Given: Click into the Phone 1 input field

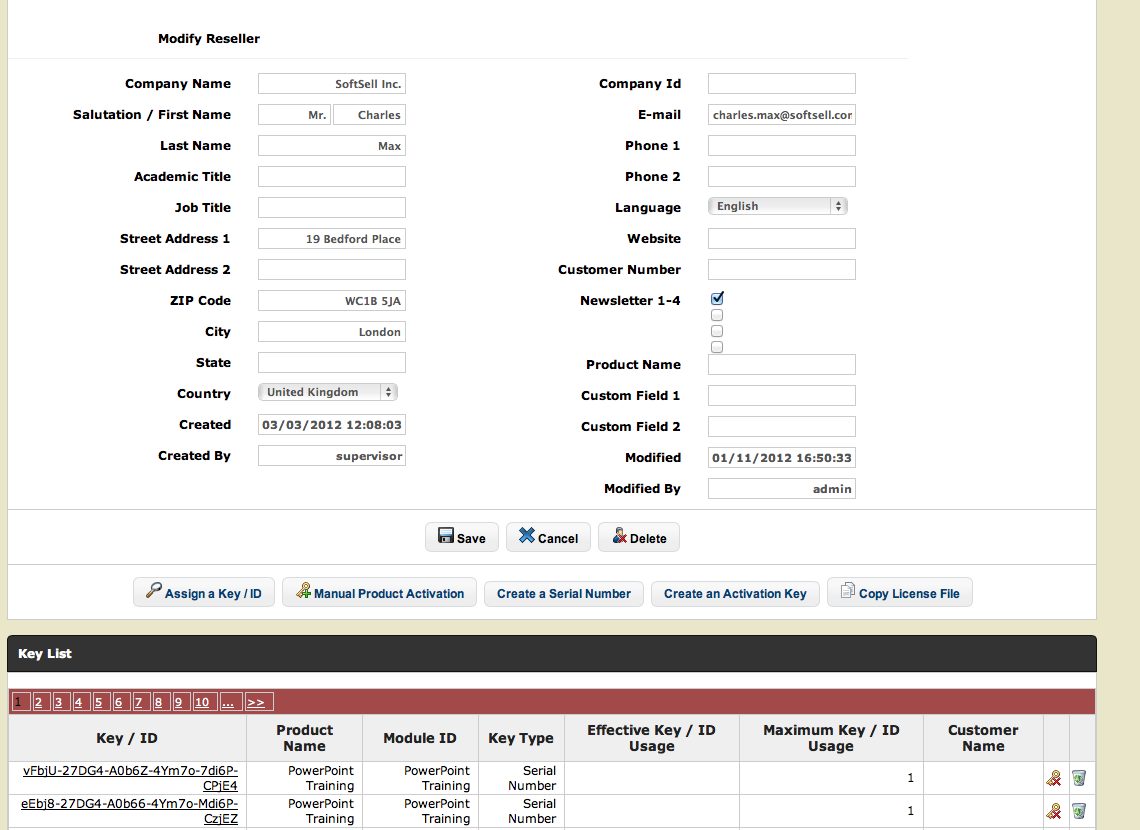Looking at the screenshot, I should point(781,146).
